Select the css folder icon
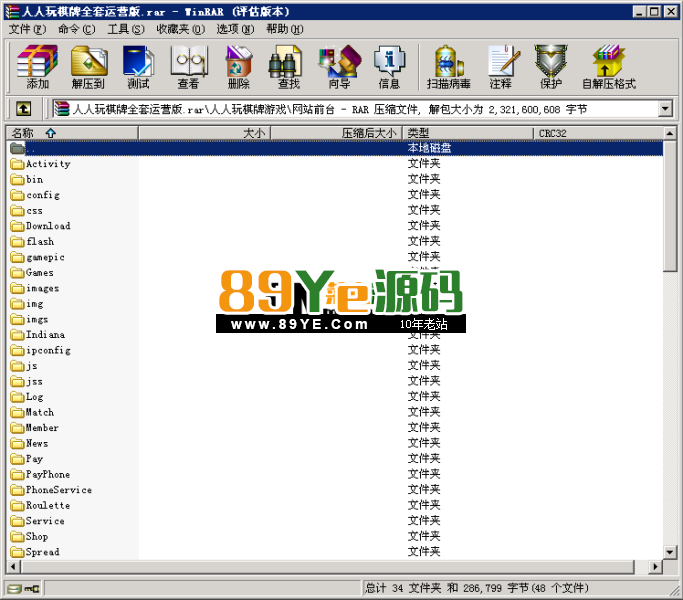Screen dimensions: 683x600 point(17,210)
